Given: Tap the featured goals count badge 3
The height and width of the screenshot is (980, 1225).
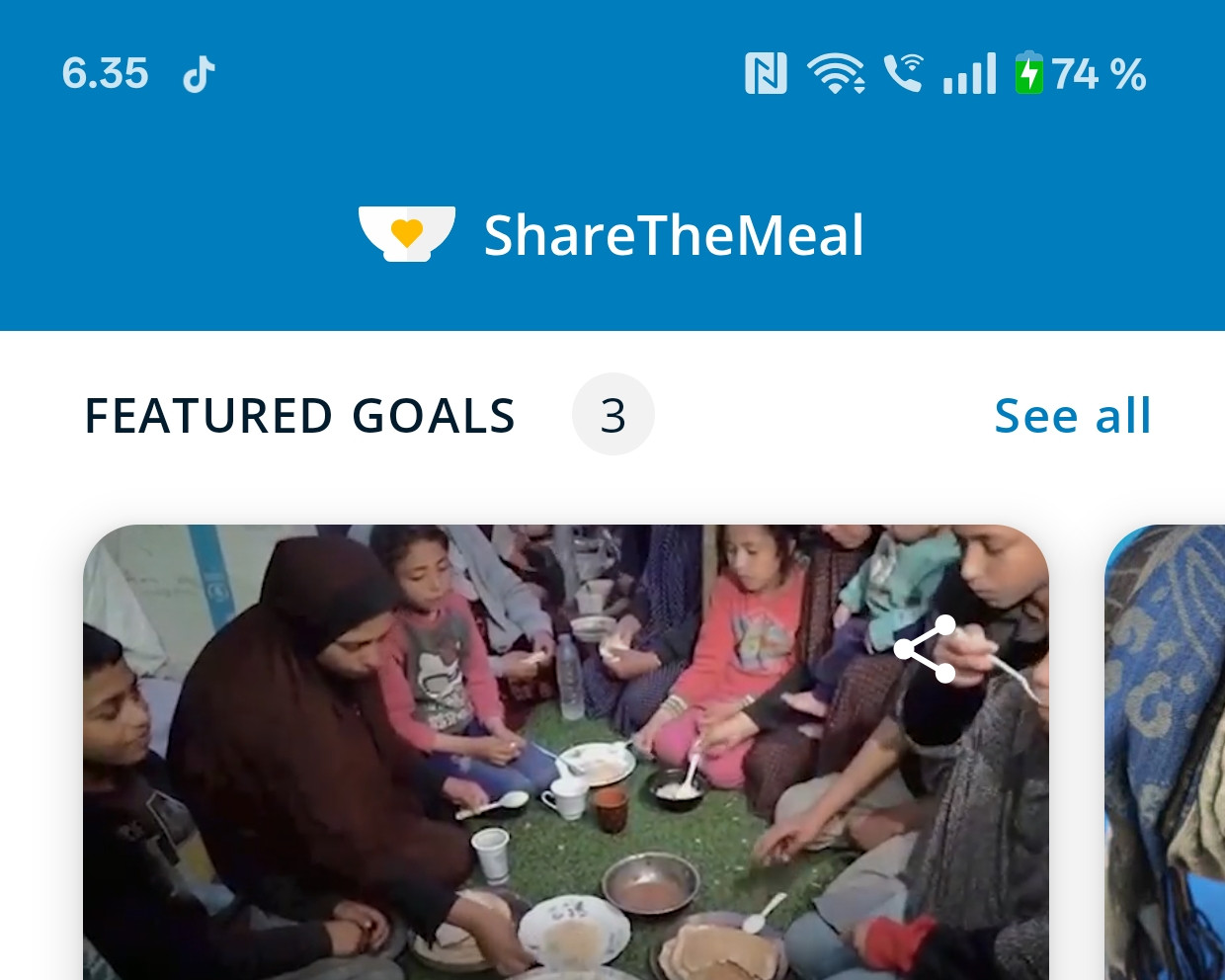Looking at the screenshot, I should click(613, 414).
